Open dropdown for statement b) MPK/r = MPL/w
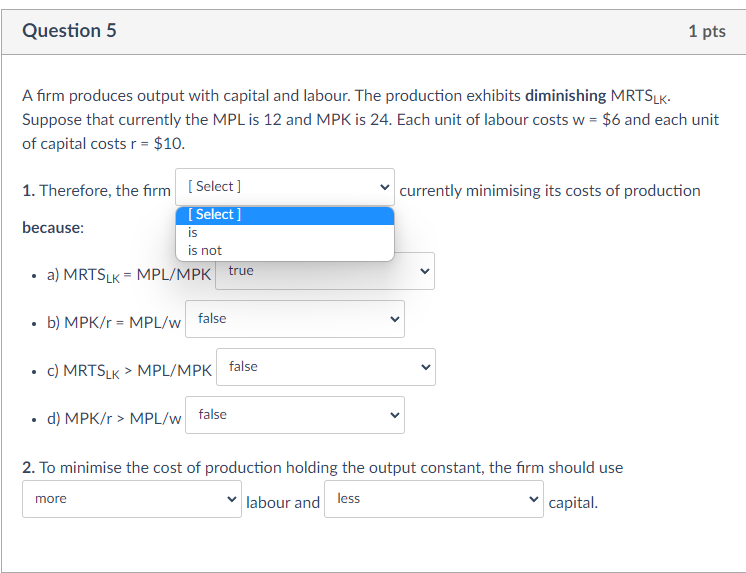The width and height of the screenshot is (746, 573). coord(295,319)
